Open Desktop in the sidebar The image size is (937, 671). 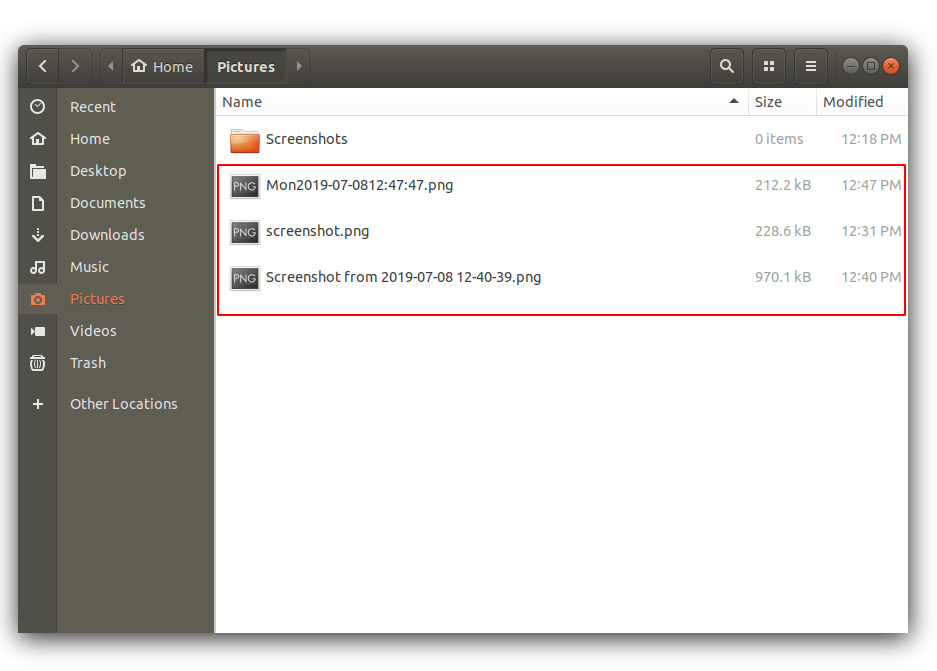[98, 171]
